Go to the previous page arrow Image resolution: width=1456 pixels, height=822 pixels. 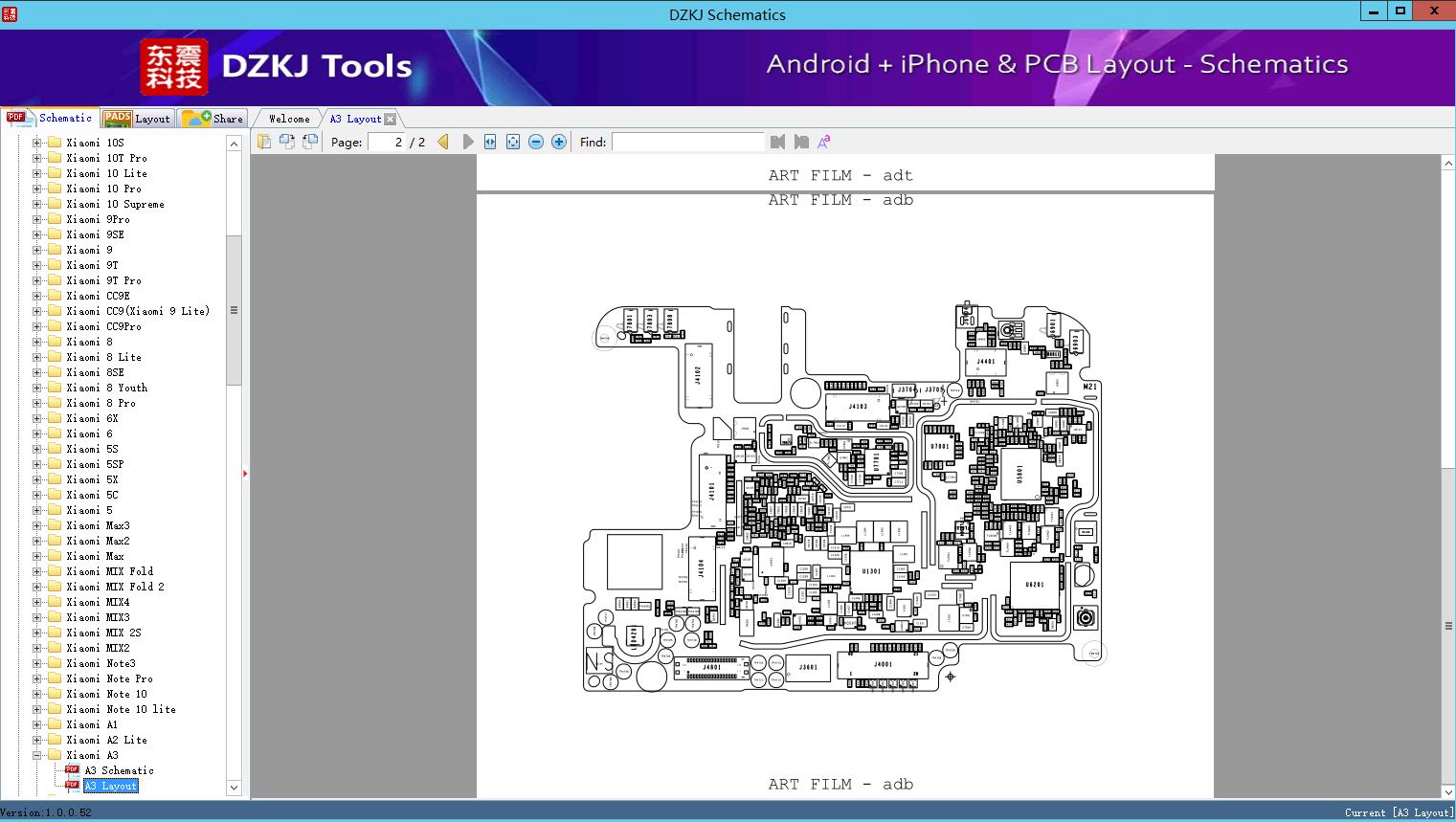(x=443, y=142)
